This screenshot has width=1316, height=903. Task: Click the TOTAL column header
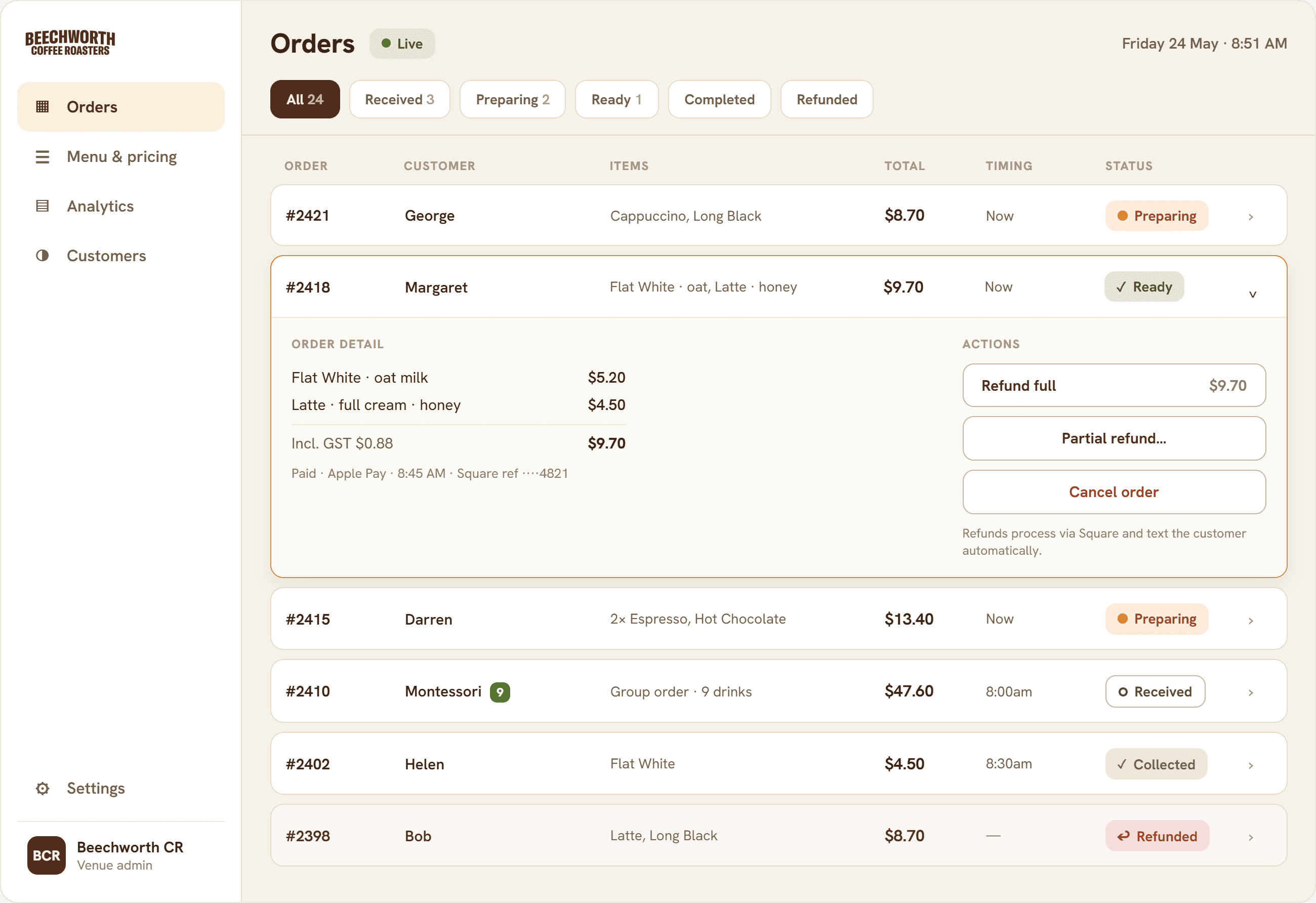pos(904,166)
